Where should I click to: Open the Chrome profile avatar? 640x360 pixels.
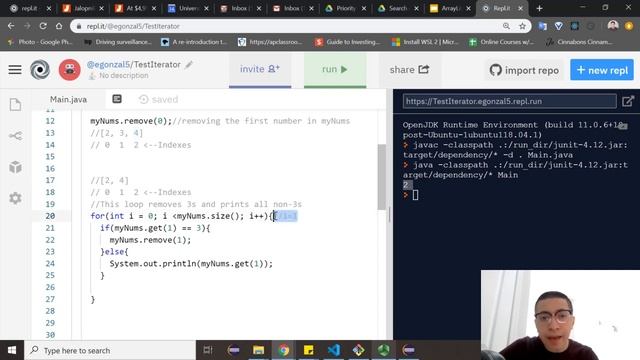pos(613,26)
